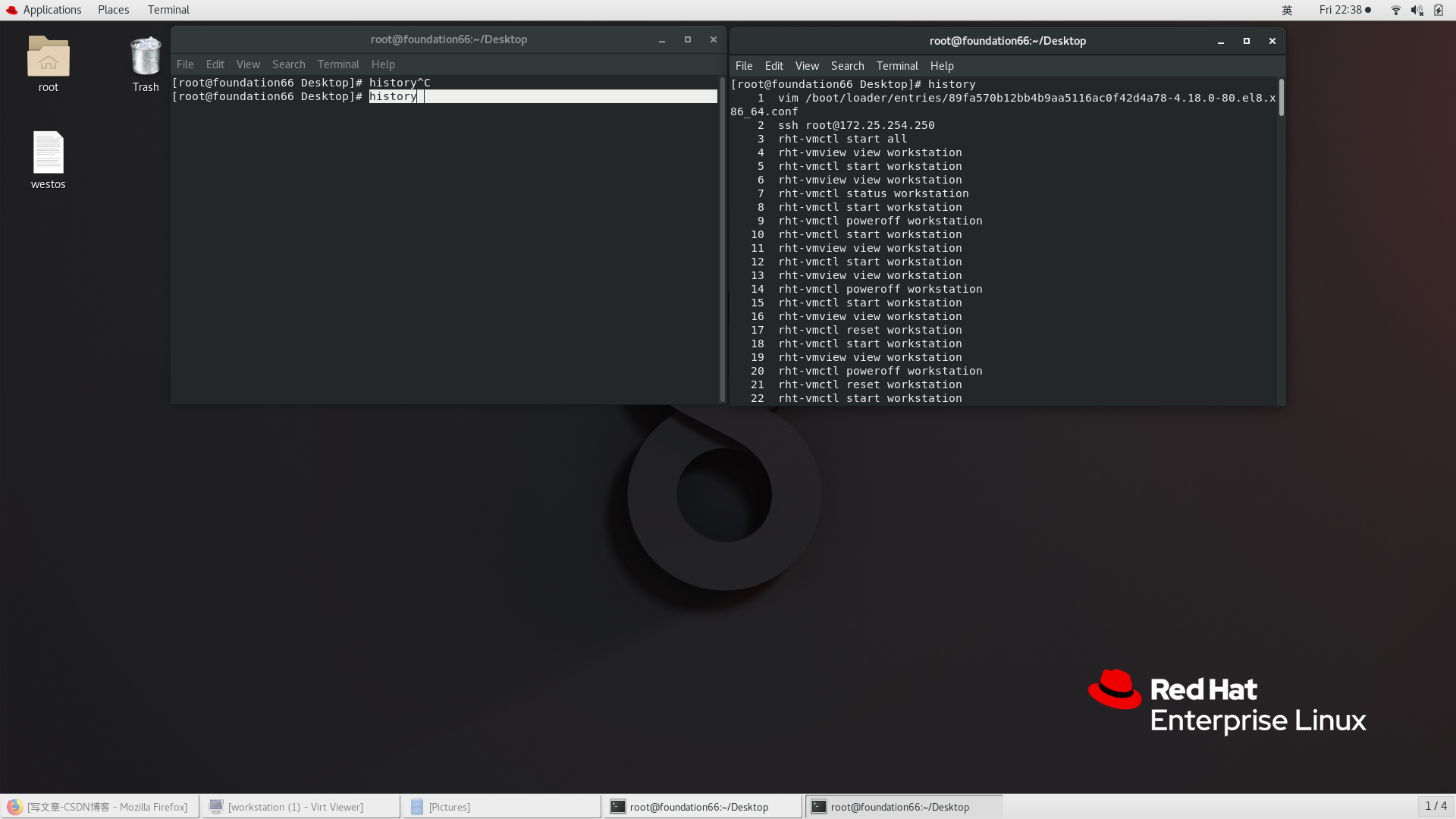Open Search menu in right terminal window
1456x819 pixels.
pyautogui.click(x=847, y=66)
